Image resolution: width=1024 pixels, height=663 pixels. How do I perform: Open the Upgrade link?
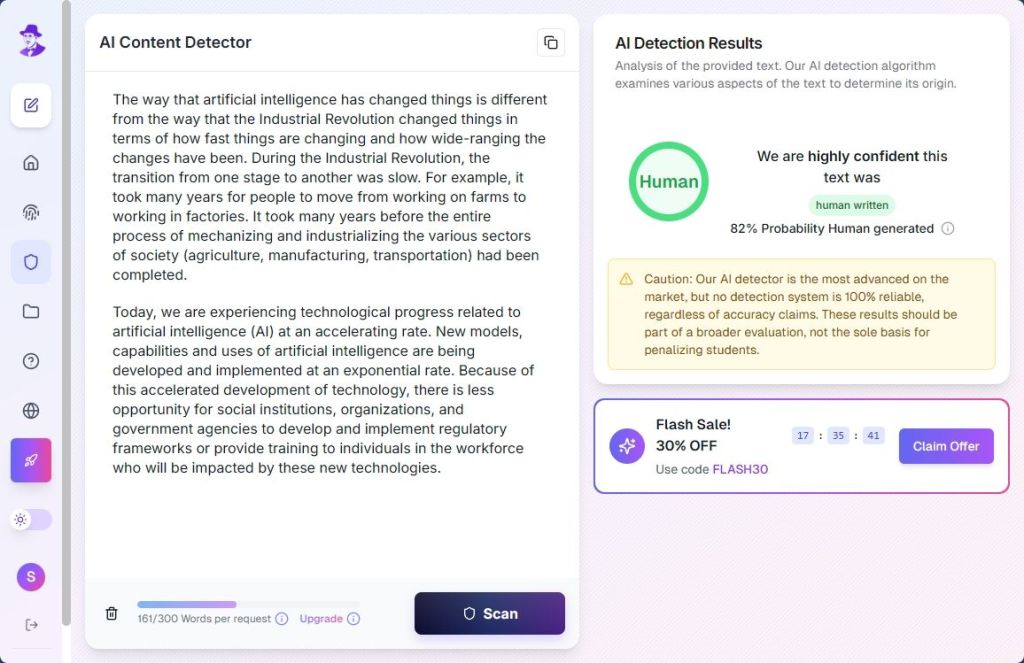tap(321, 619)
